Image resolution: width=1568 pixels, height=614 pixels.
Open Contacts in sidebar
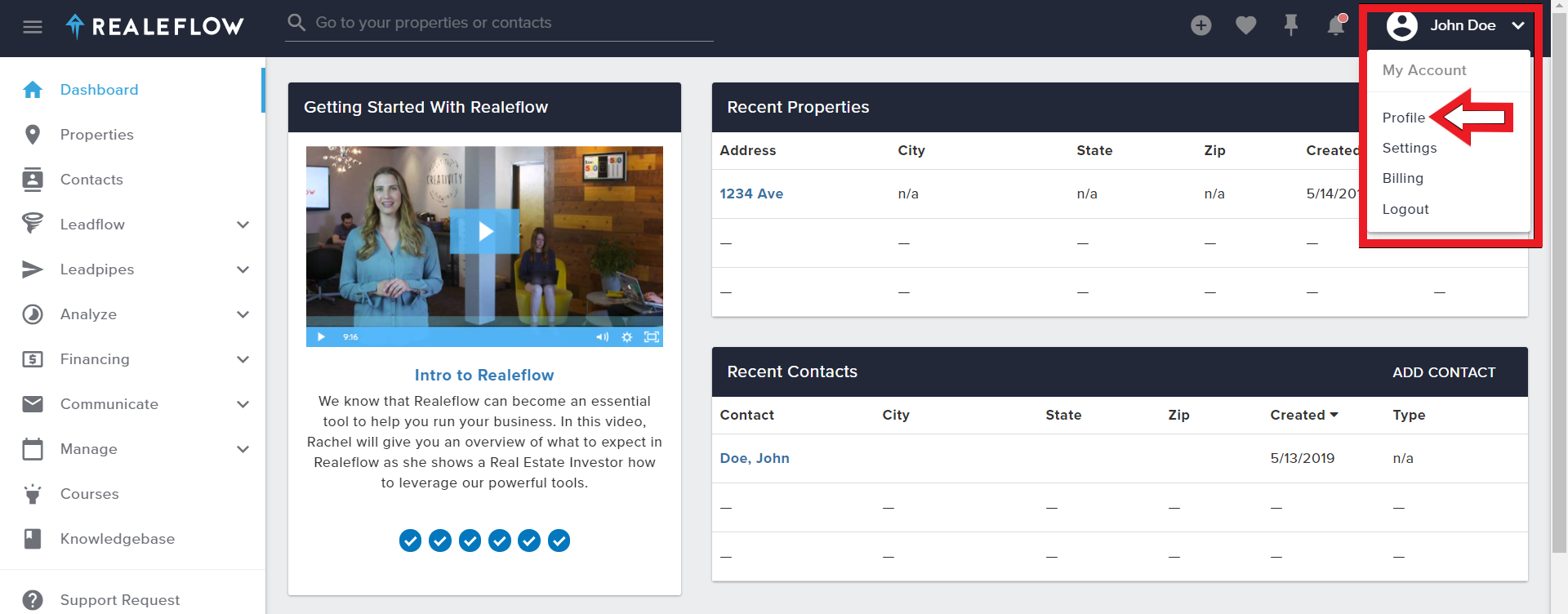pos(91,180)
